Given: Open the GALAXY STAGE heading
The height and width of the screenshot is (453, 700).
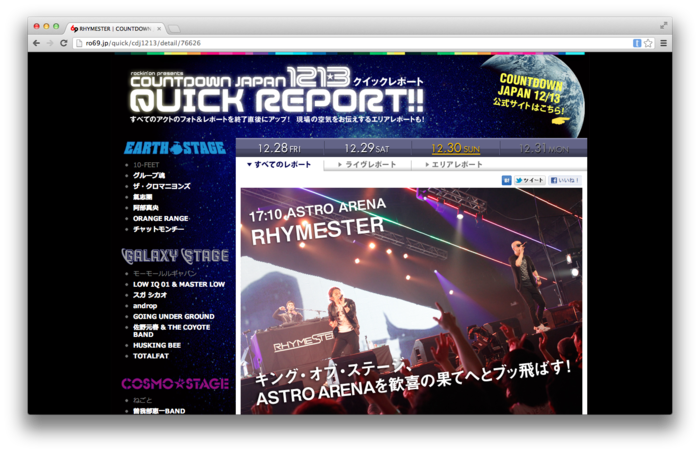Looking at the screenshot, I should tap(175, 256).
